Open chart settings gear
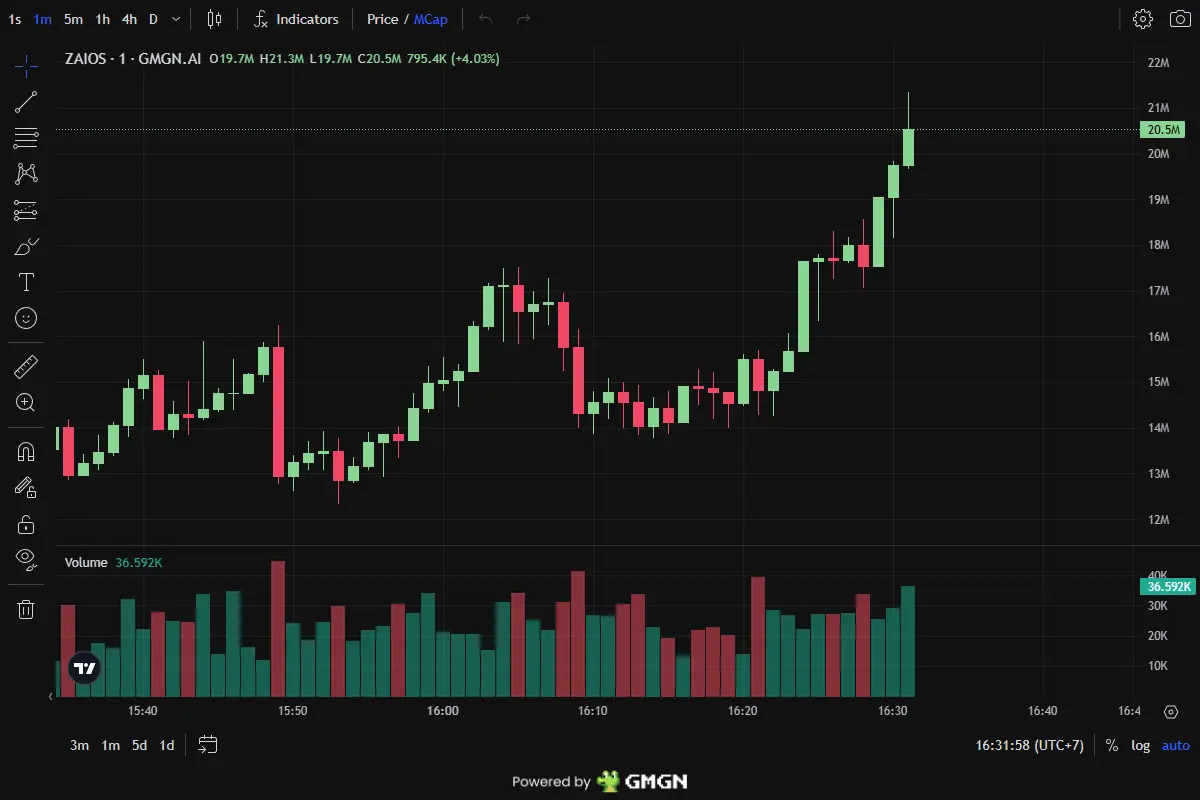This screenshot has width=1200, height=800. 1143,19
